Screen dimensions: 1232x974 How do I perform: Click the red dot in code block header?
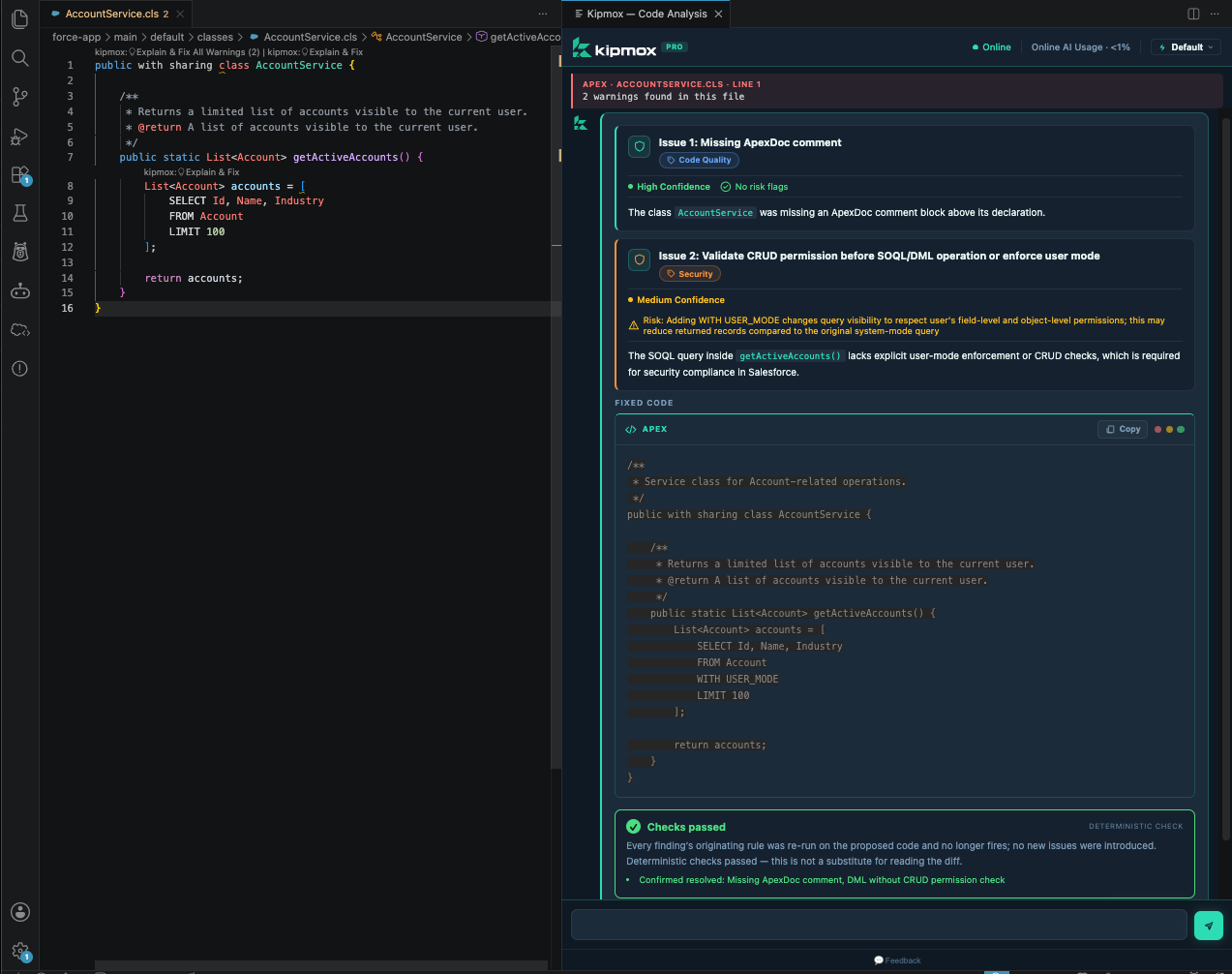(x=1158, y=429)
